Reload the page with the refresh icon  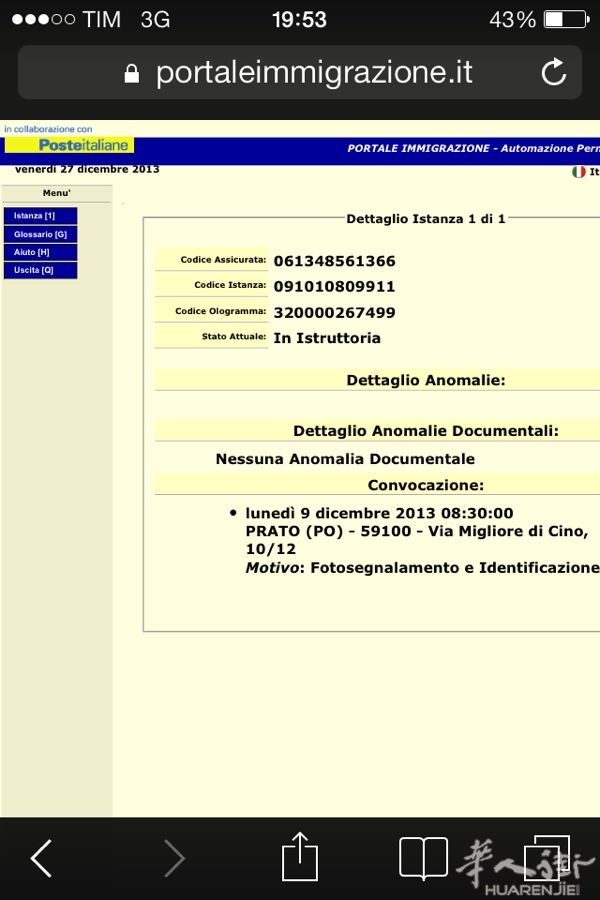pos(553,72)
